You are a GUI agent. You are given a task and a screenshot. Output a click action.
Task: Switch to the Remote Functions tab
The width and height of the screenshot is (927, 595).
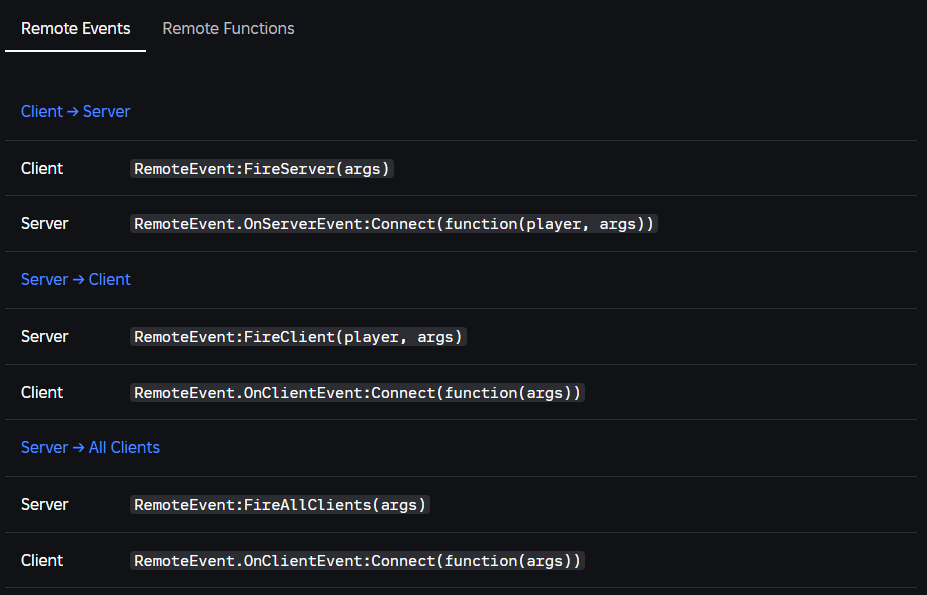point(228,28)
